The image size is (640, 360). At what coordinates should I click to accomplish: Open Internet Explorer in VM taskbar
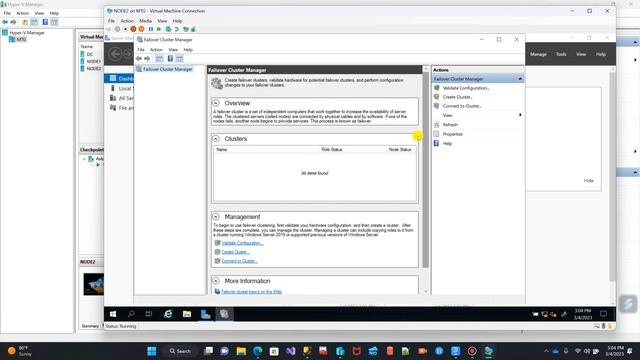[x=168, y=314]
